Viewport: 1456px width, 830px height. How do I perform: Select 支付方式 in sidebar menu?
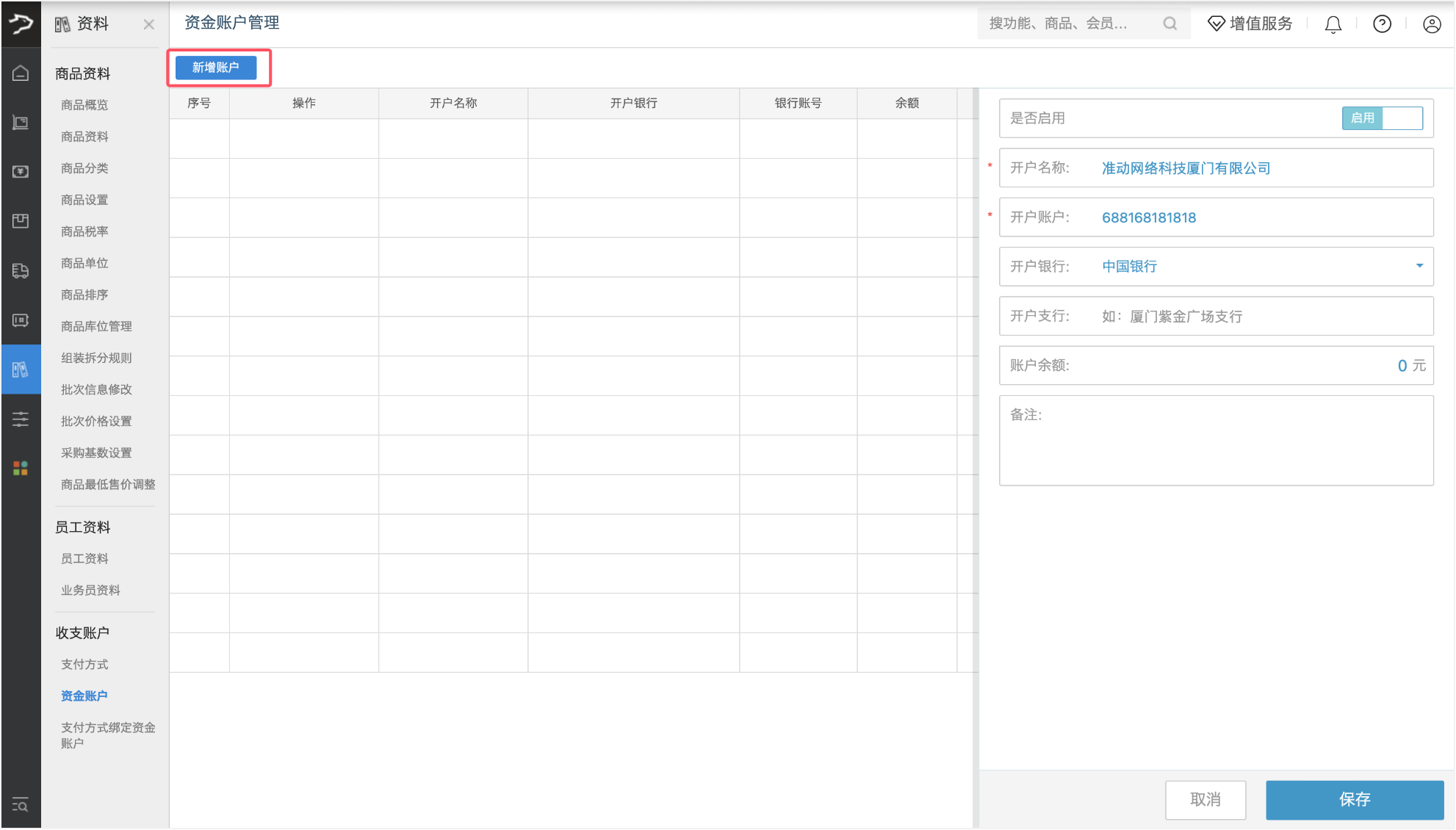coord(84,664)
